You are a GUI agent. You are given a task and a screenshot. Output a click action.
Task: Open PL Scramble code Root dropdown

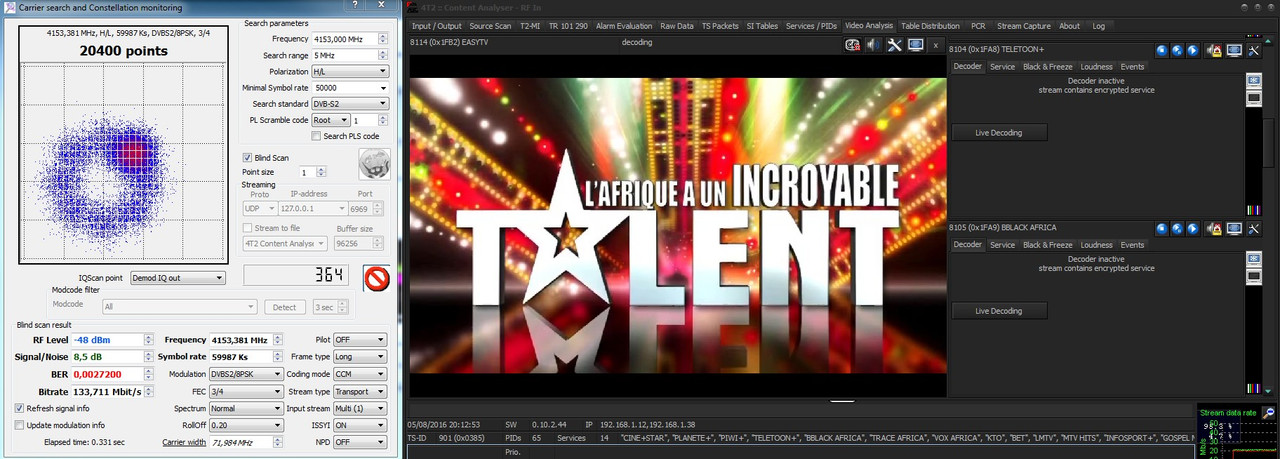pos(329,120)
